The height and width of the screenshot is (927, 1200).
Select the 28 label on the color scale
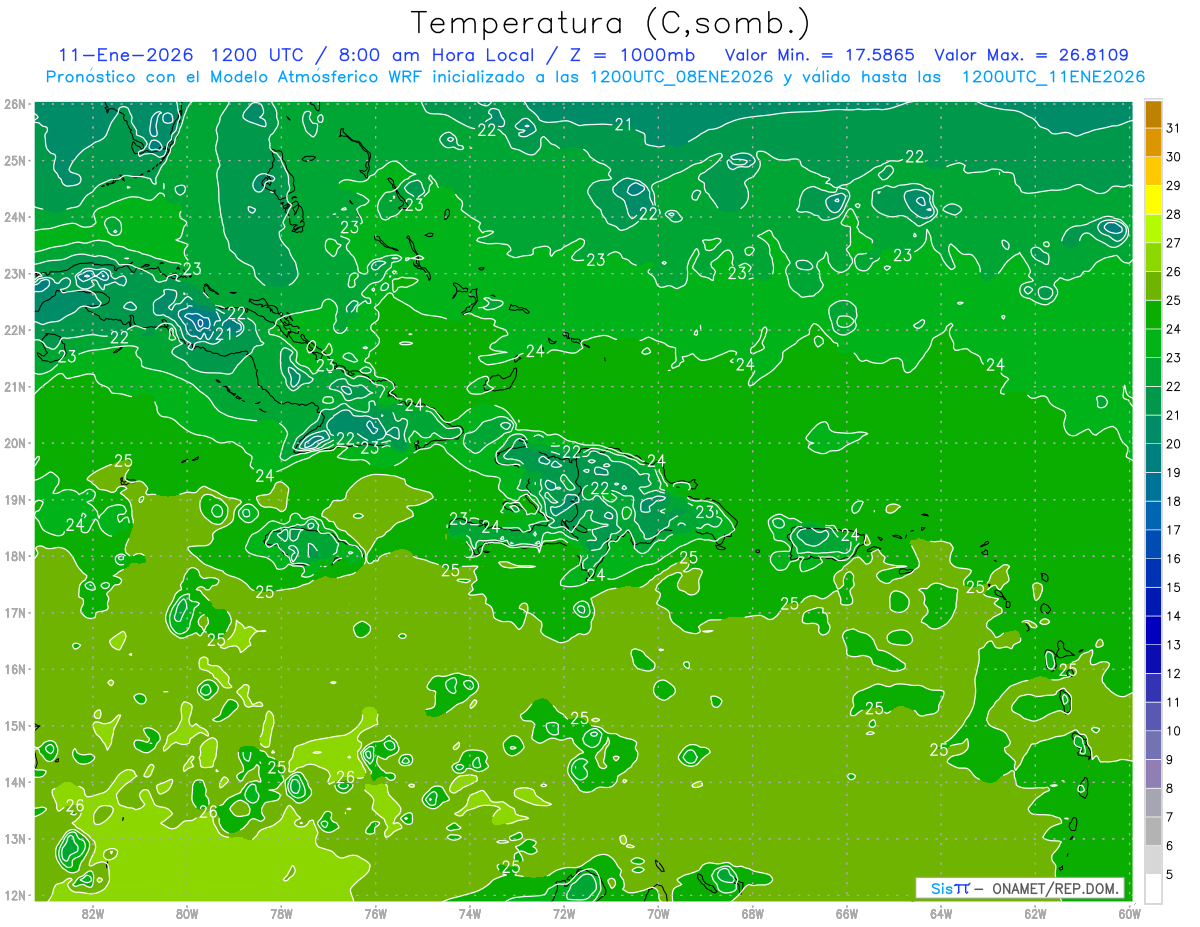(1174, 214)
